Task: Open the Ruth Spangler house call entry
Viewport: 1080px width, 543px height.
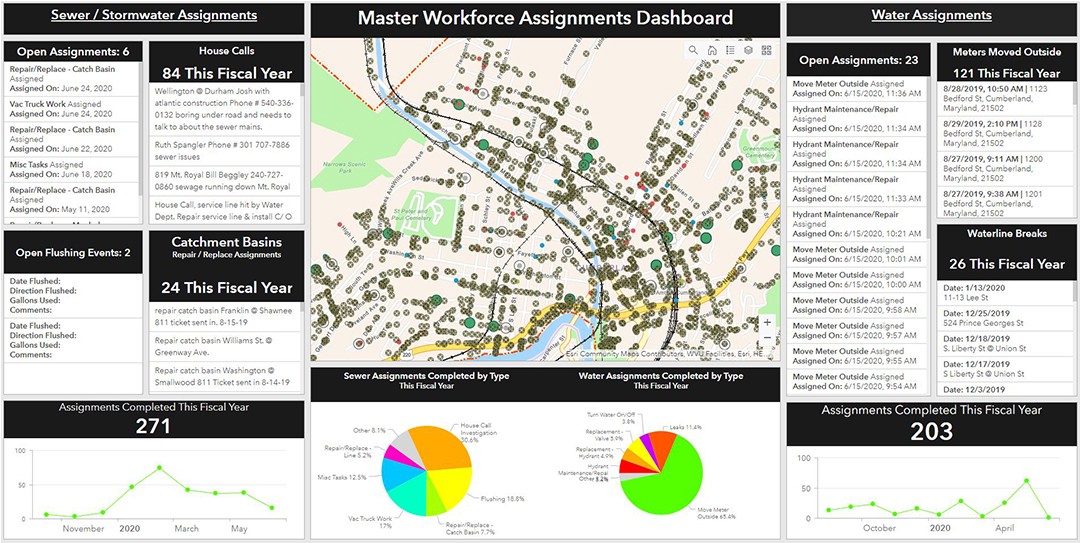Action: coord(226,151)
